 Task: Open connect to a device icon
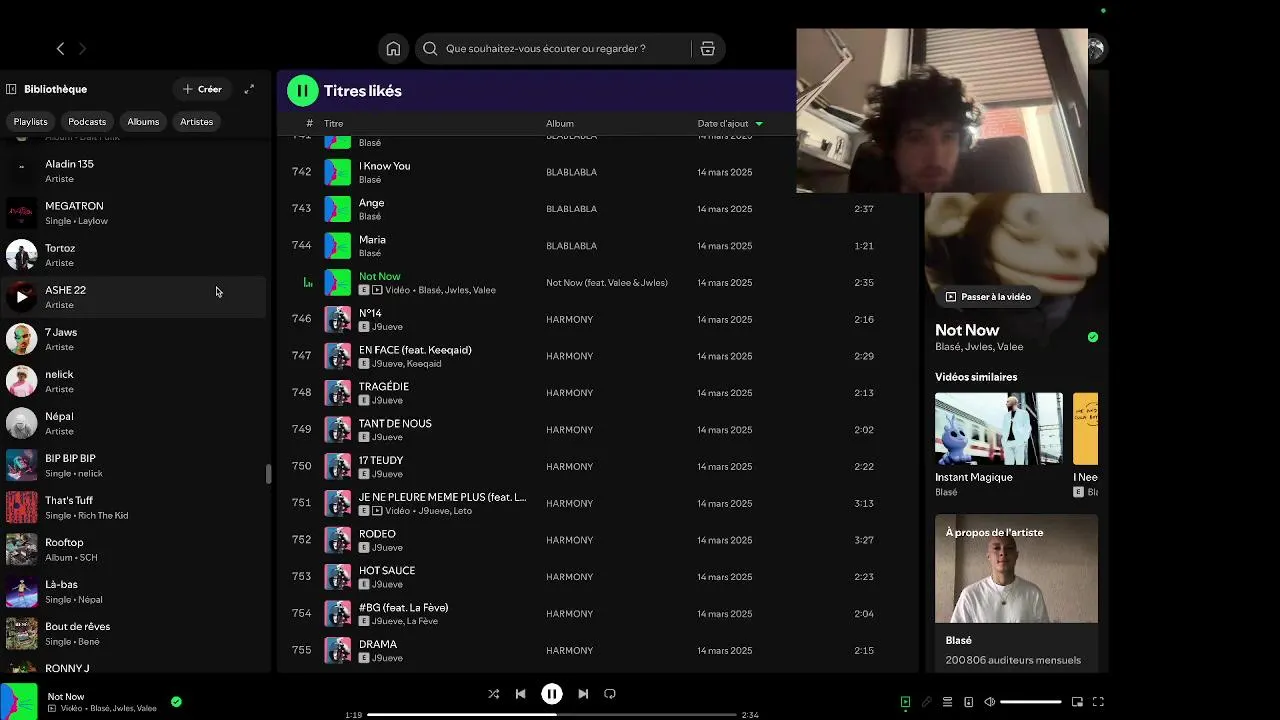click(x=968, y=702)
